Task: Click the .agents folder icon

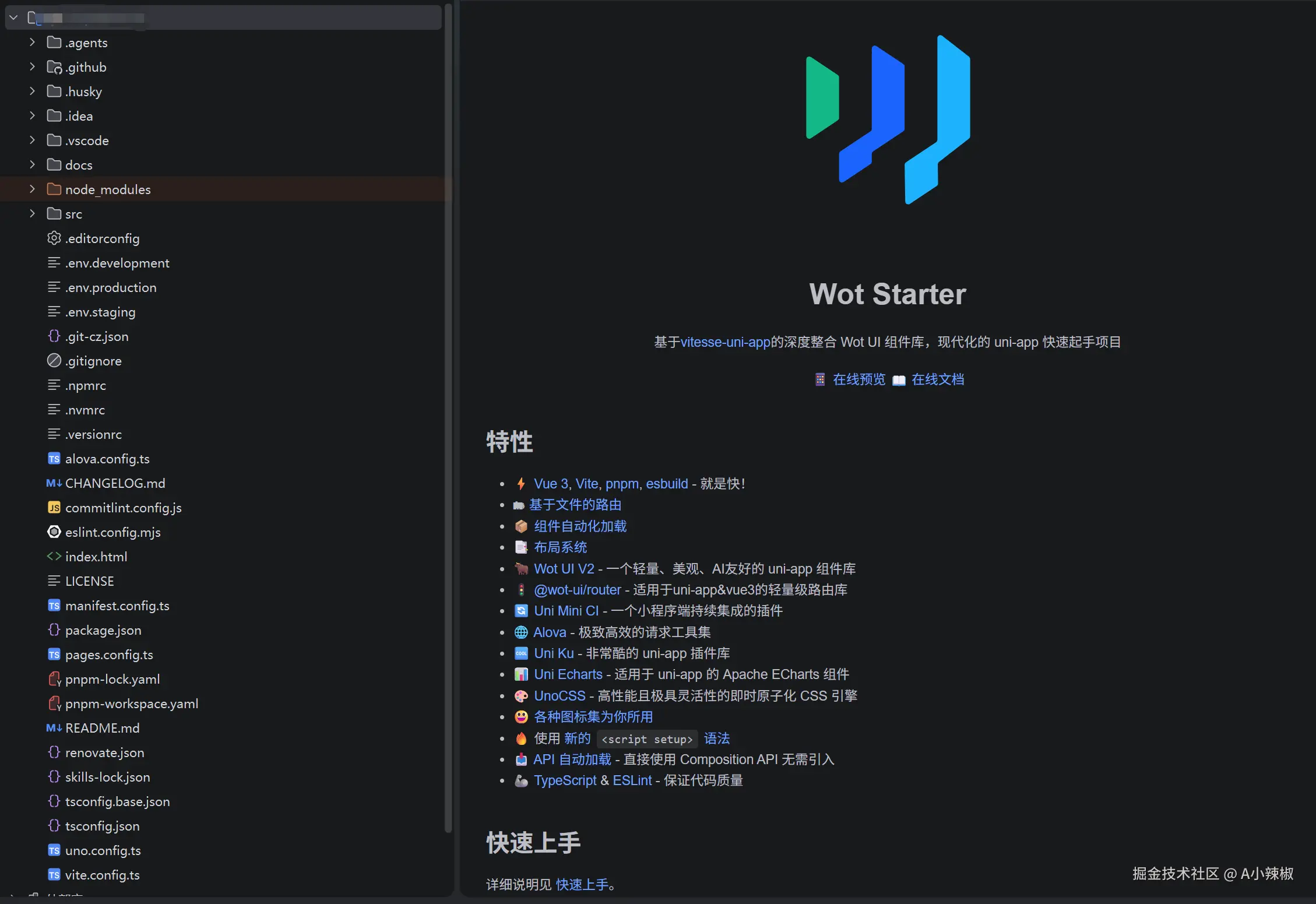Action: tap(54, 43)
